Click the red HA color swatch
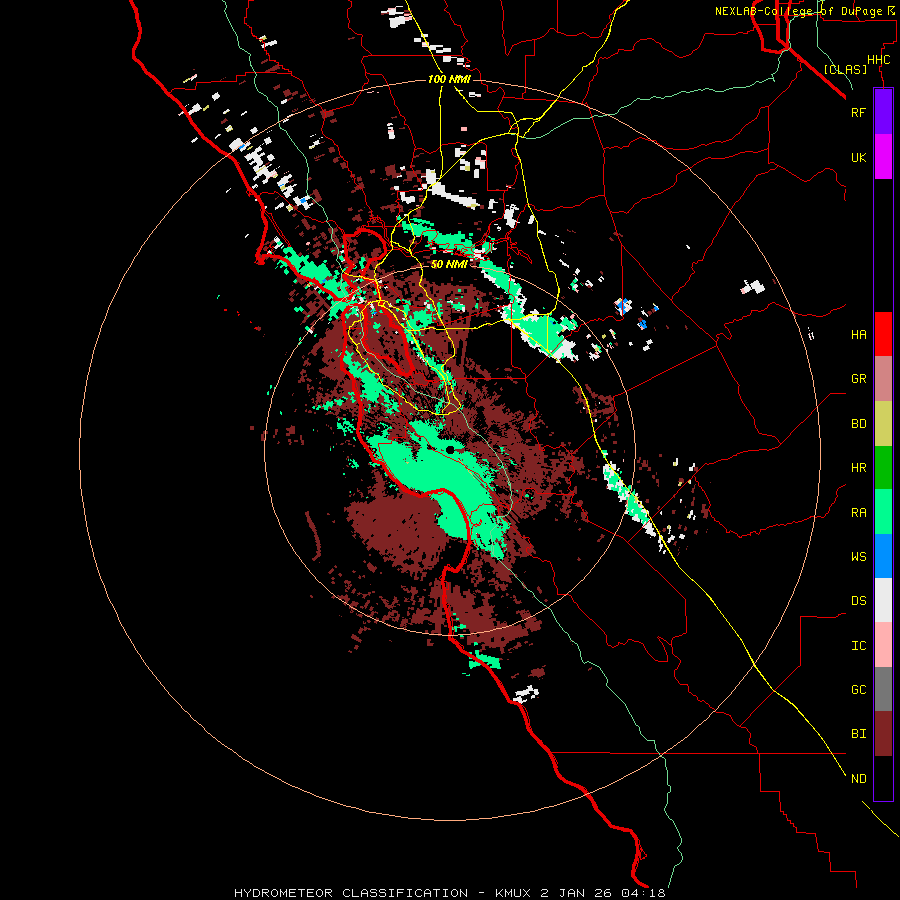The width and height of the screenshot is (900, 900). pos(883,334)
